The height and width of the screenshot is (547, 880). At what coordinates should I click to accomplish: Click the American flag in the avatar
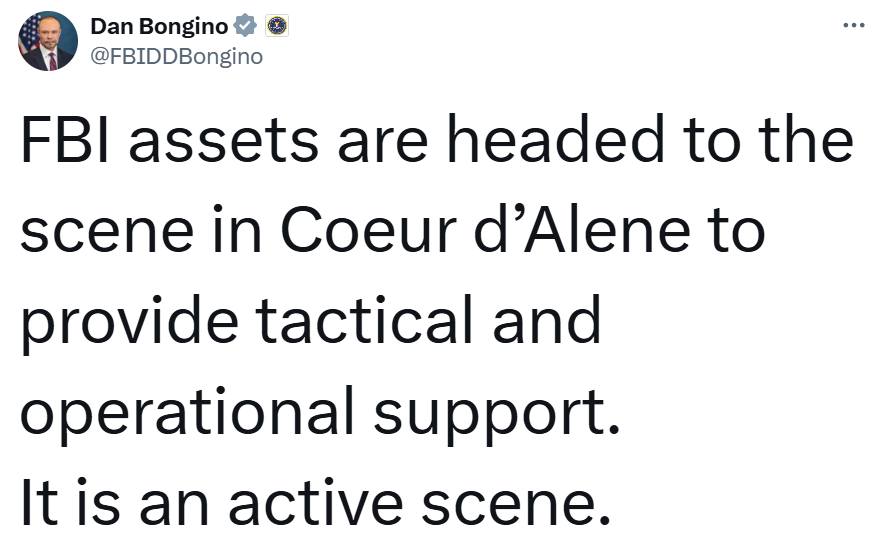click(28, 35)
